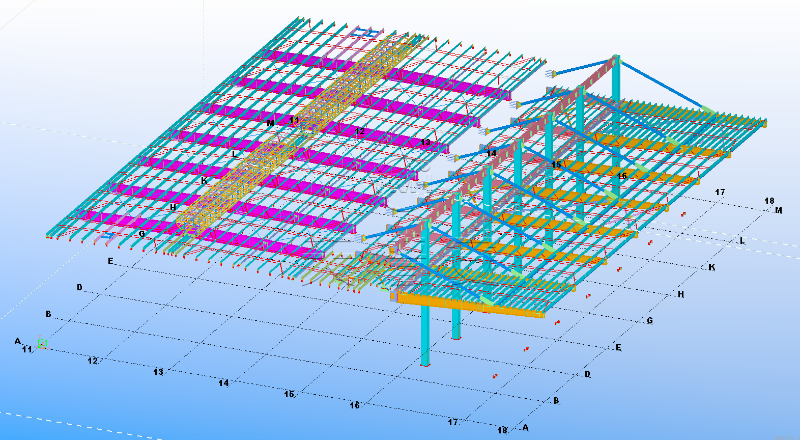Click grid label M at the far right
This screenshot has height=440, width=800.
779,211
